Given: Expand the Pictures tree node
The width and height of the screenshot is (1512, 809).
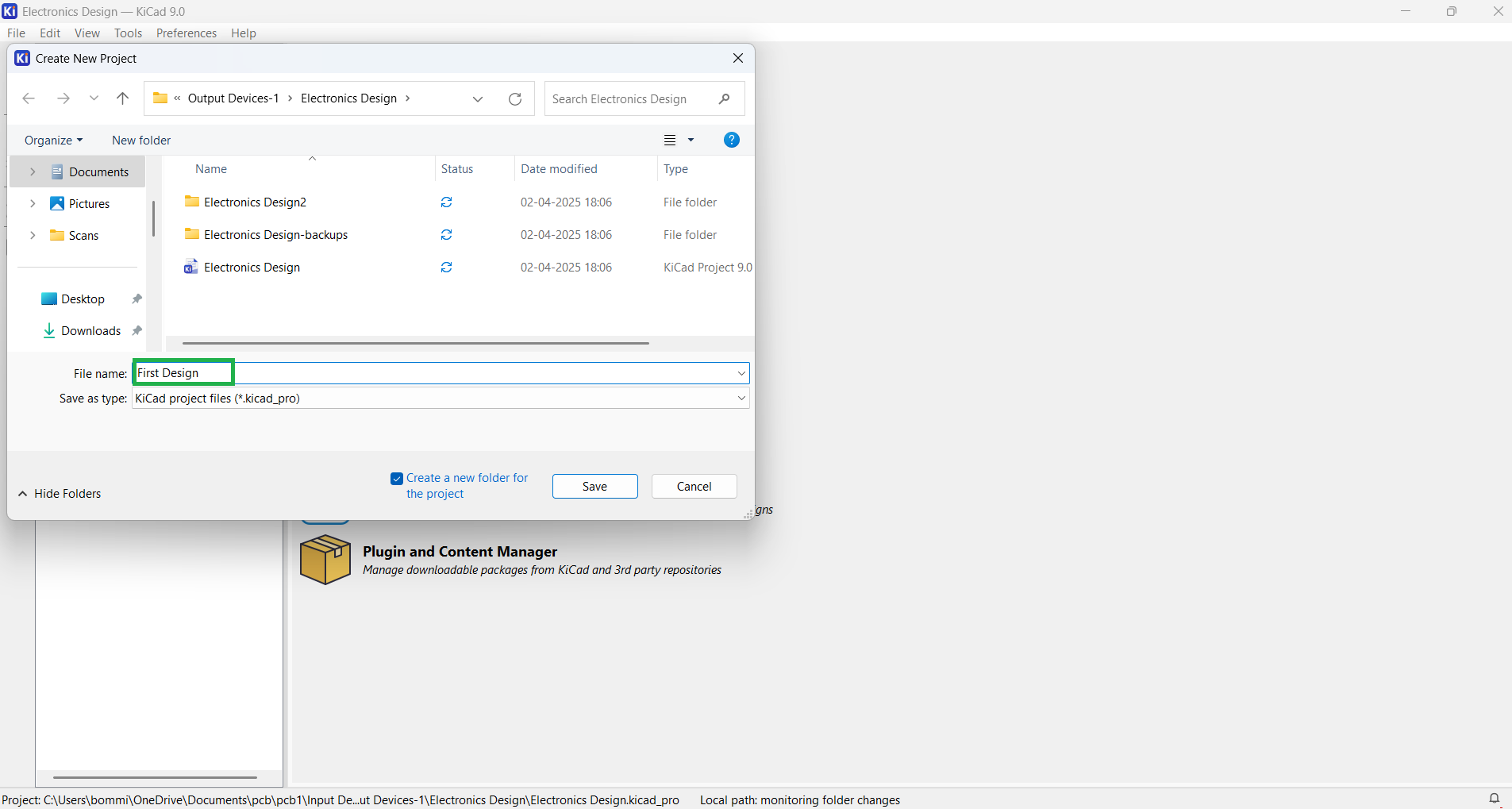Looking at the screenshot, I should (33, 203).
